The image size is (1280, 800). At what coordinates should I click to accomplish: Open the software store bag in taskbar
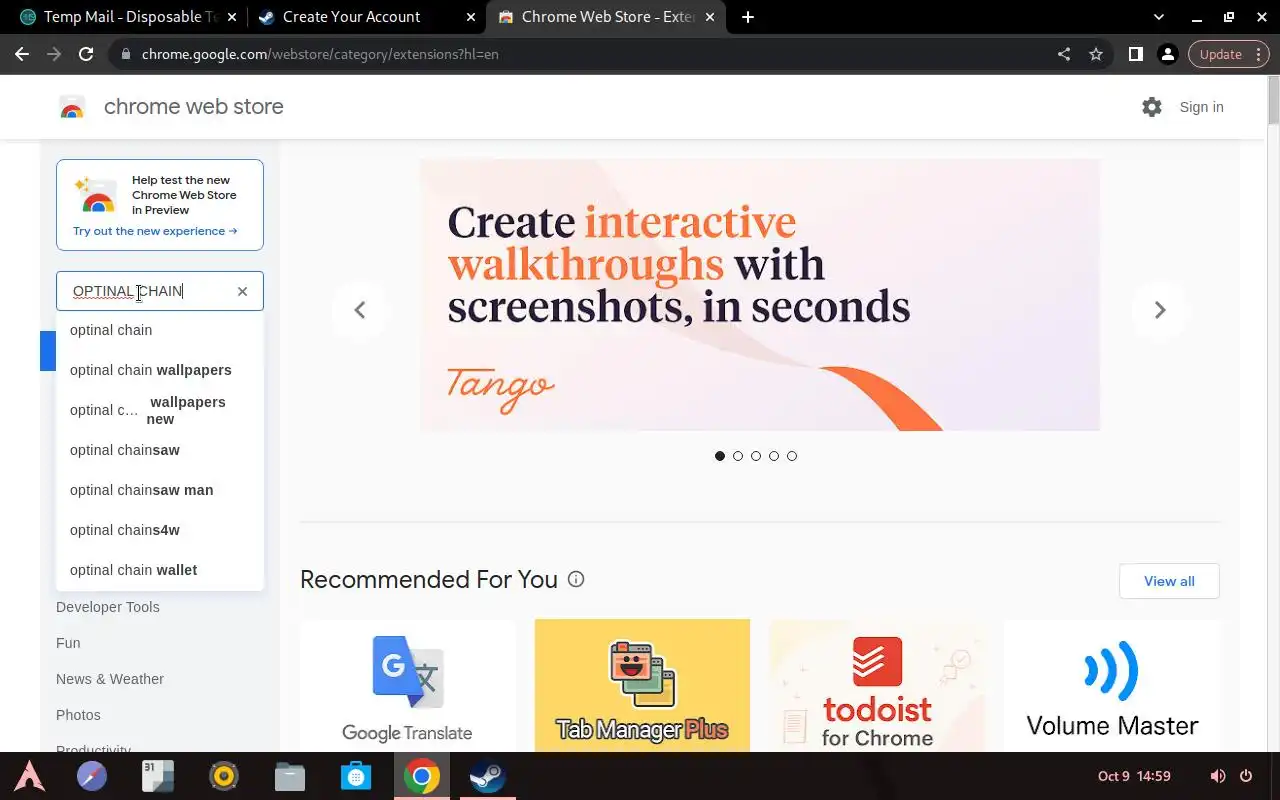tap(356, 776)
